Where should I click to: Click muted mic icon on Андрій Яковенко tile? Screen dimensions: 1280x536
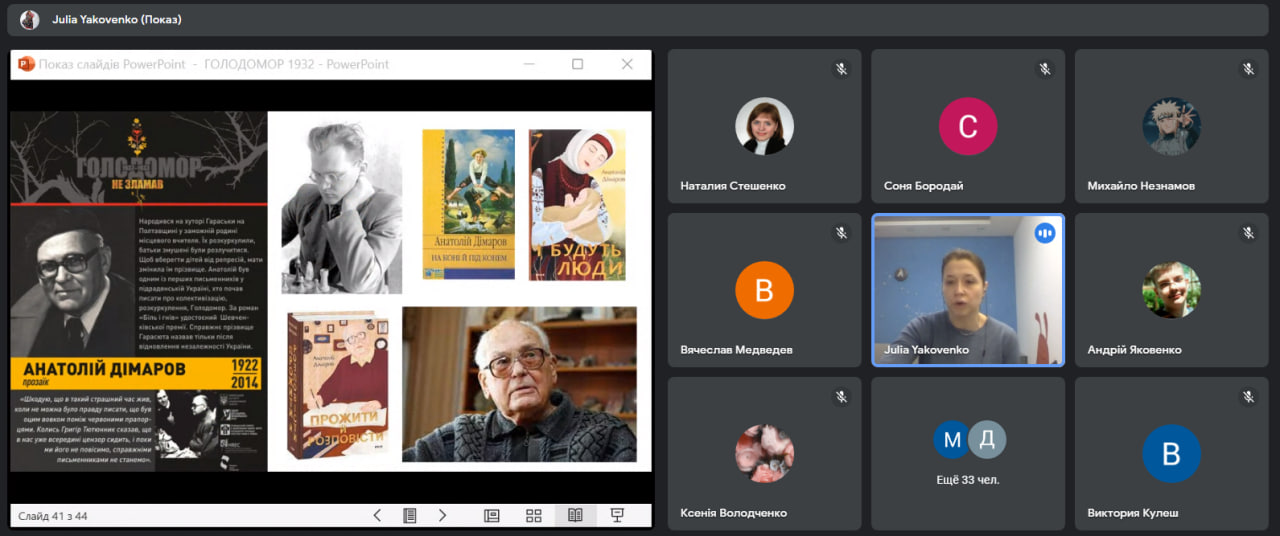click(x=1248, y=233)
